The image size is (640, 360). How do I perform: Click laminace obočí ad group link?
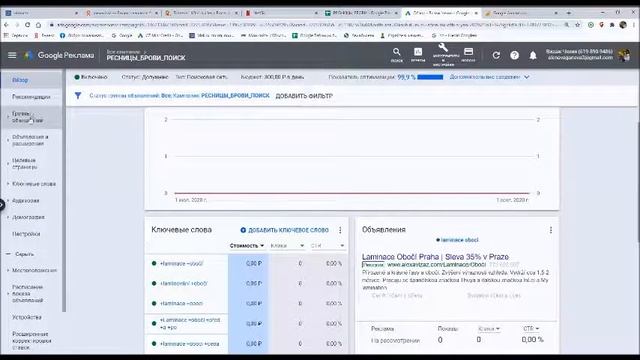click(459, 240)
